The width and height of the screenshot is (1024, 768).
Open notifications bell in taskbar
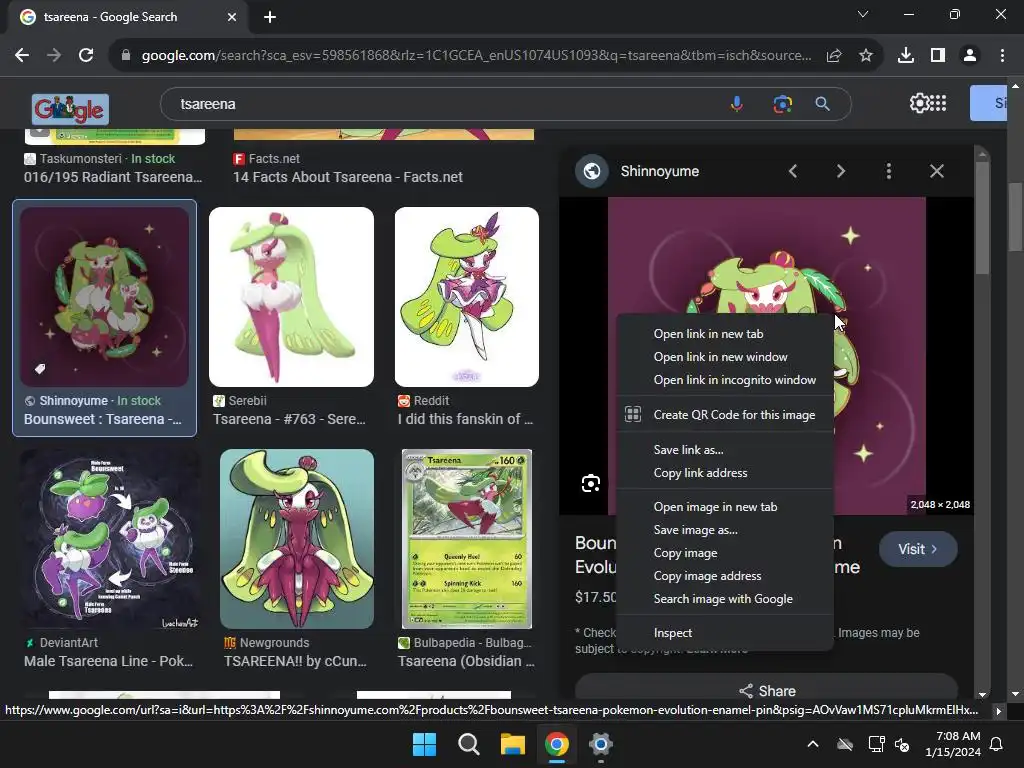pyautogui.click(x=997, y=744)
